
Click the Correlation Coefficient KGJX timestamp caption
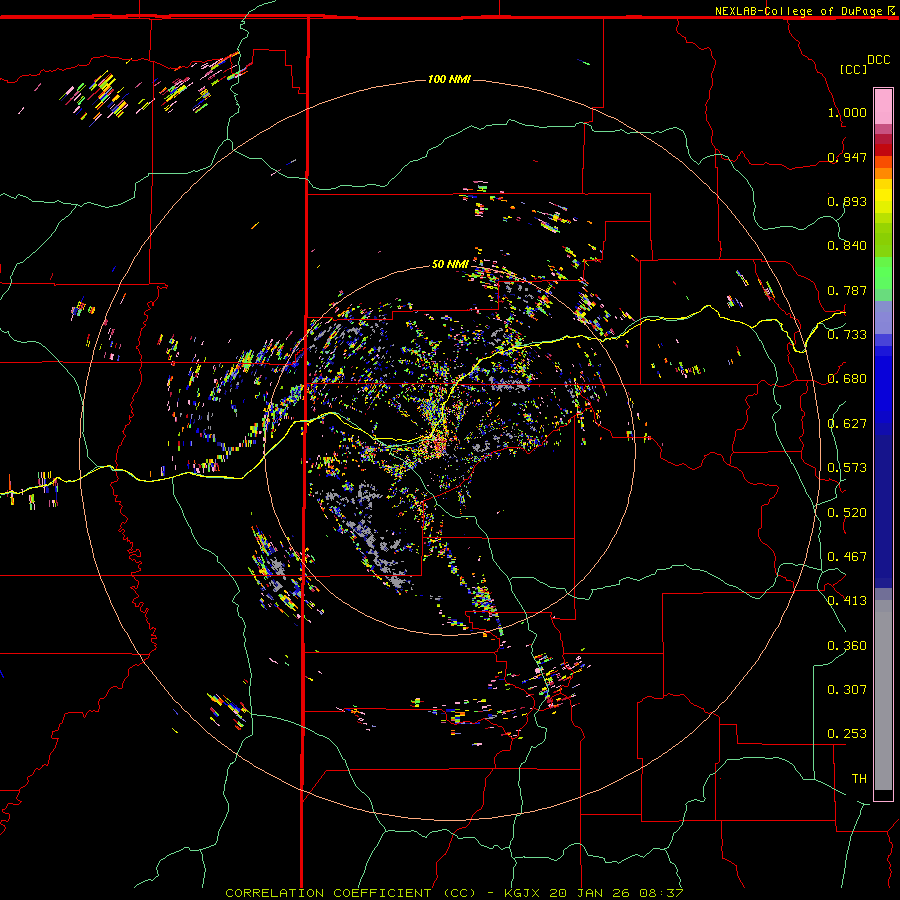pyautogui.click(x=454, y=893)
